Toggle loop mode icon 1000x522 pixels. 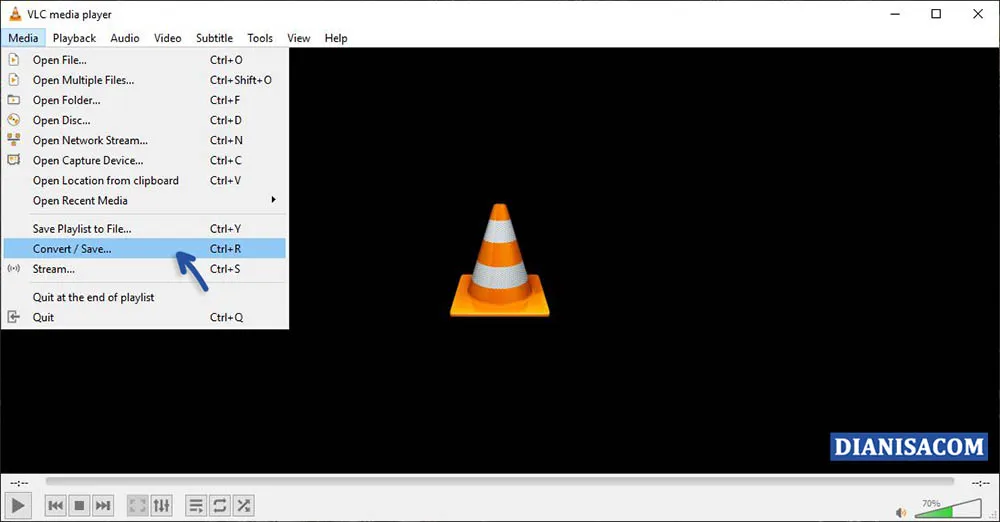pyautogui.click(x=219, y=506)
